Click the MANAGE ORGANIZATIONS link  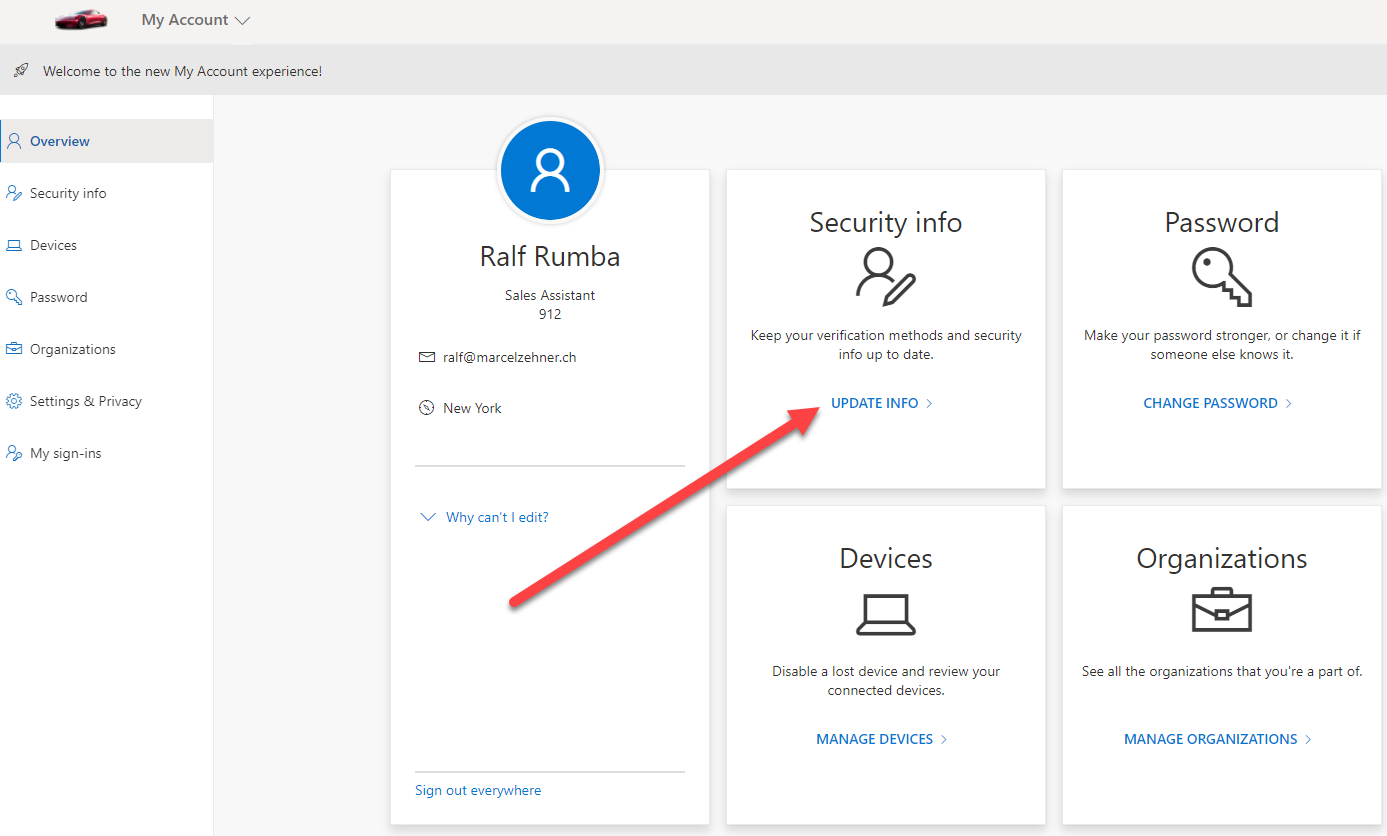coord(1211,739)
